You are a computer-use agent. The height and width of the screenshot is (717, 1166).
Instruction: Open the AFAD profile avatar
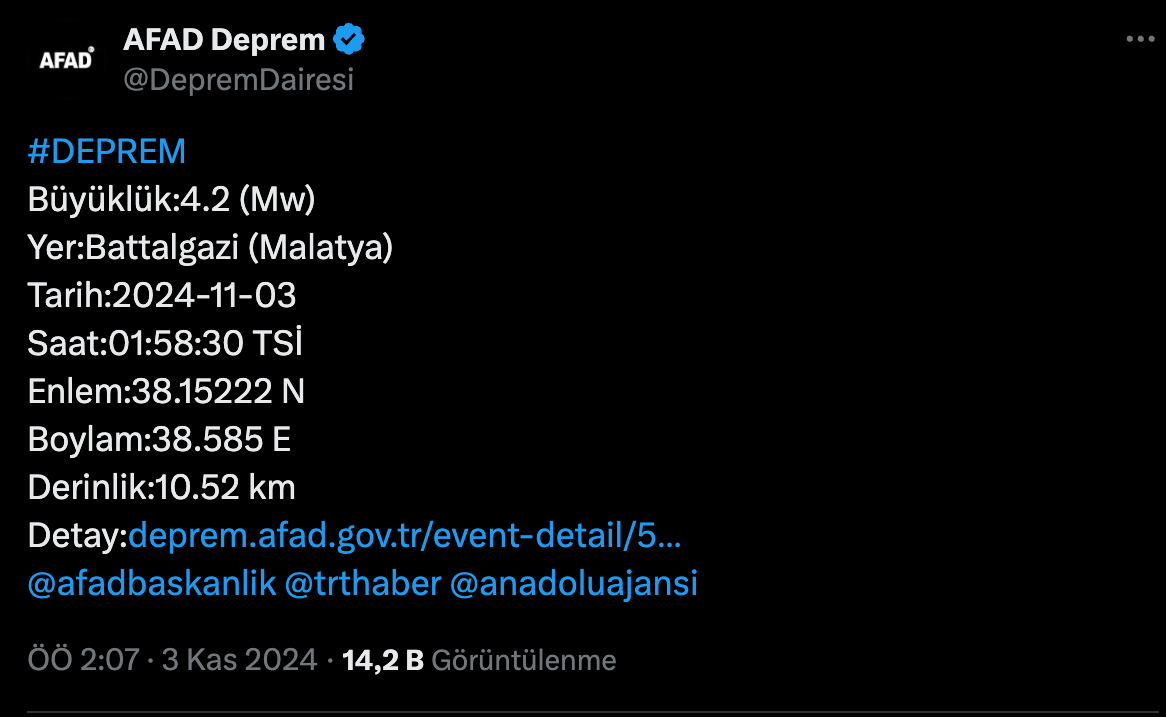(66, 59)
